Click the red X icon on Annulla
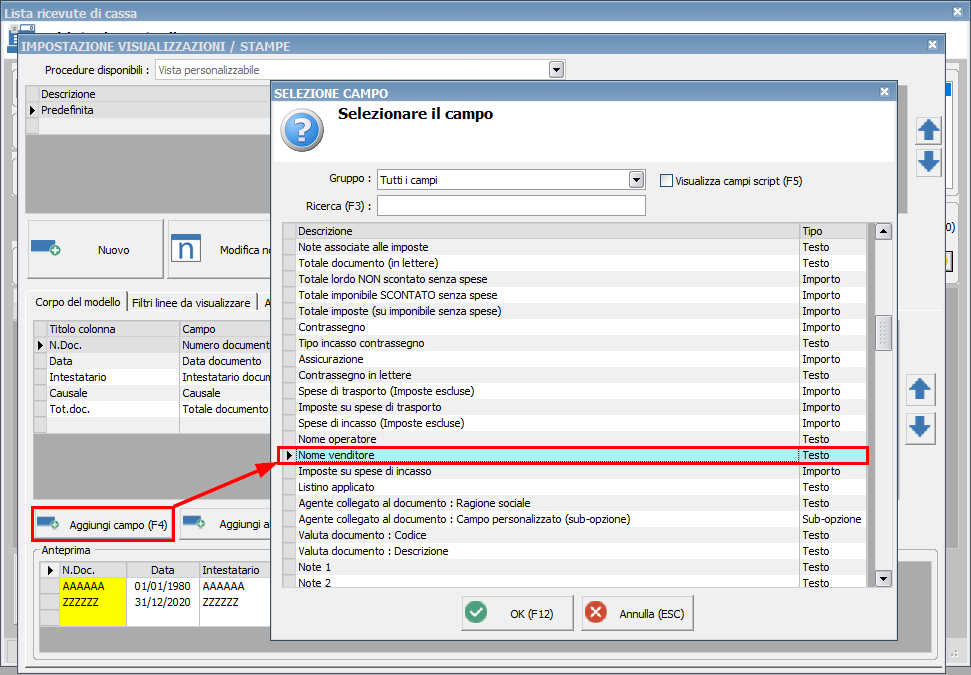Viewport: 971px width, 675px height. 596,612
